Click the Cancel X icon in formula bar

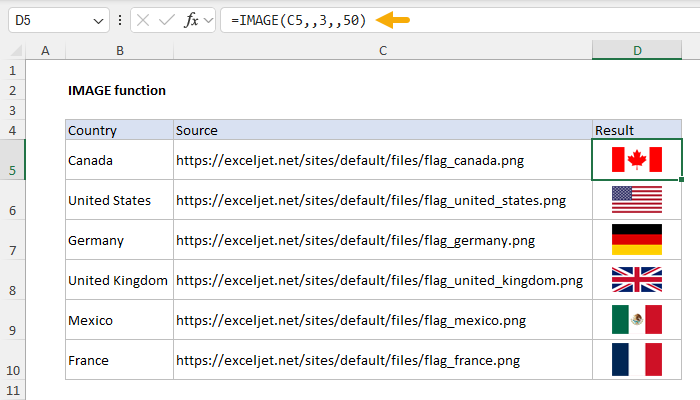pos(144,20)
